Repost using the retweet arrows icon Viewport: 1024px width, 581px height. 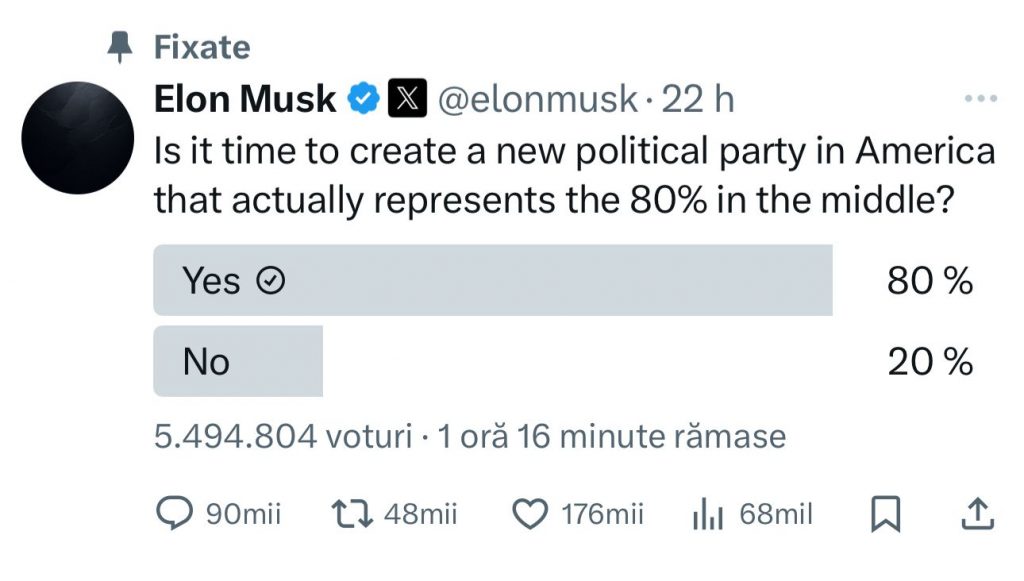click(x=352, y=513)
